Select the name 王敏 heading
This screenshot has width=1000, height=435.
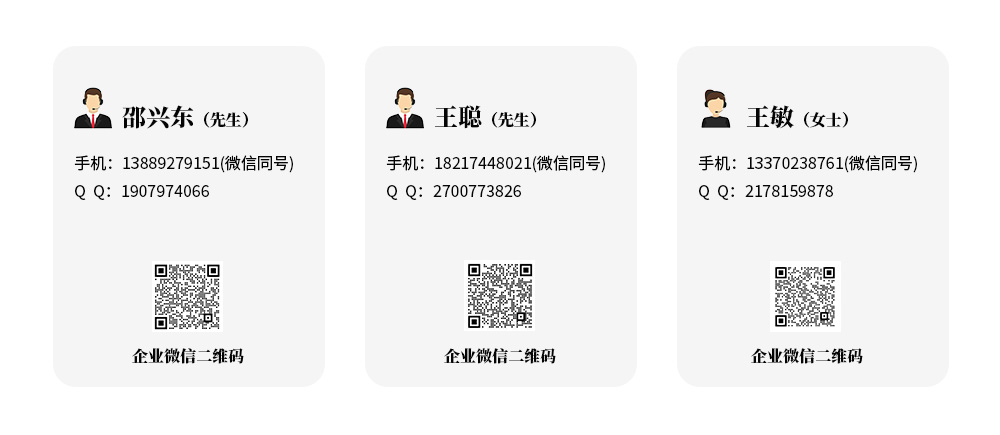coord(770,118)
